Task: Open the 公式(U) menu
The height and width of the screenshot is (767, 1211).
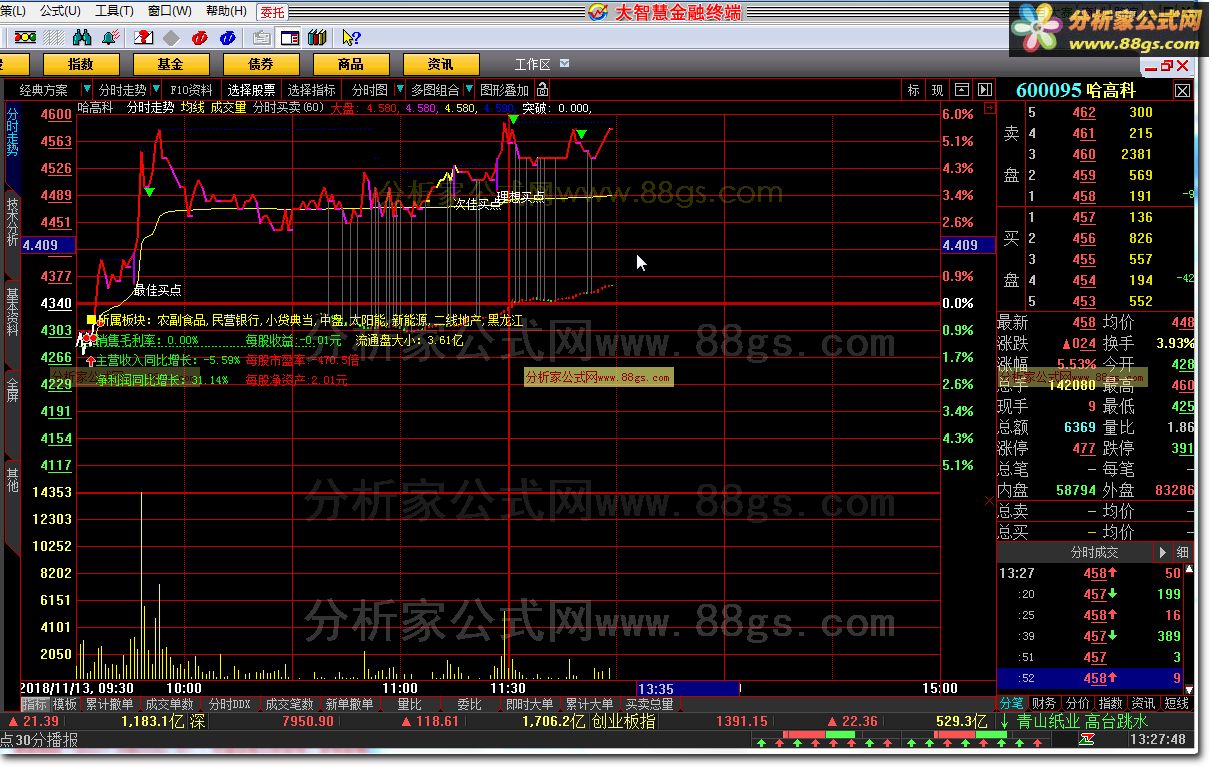Action: pos(61,11)
